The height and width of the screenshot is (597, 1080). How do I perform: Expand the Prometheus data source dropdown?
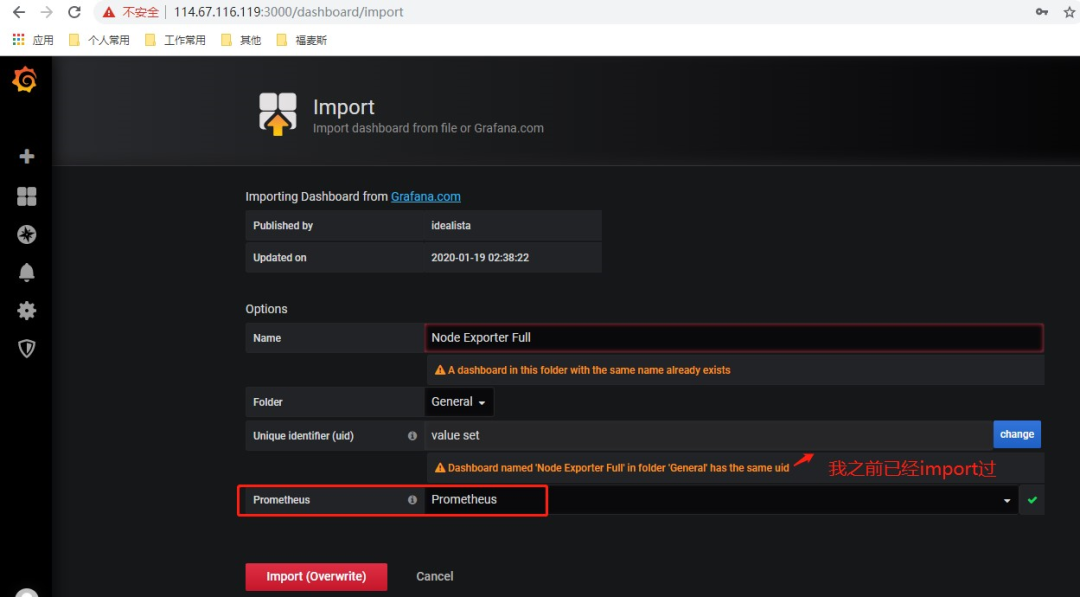(x=721, y=500)
